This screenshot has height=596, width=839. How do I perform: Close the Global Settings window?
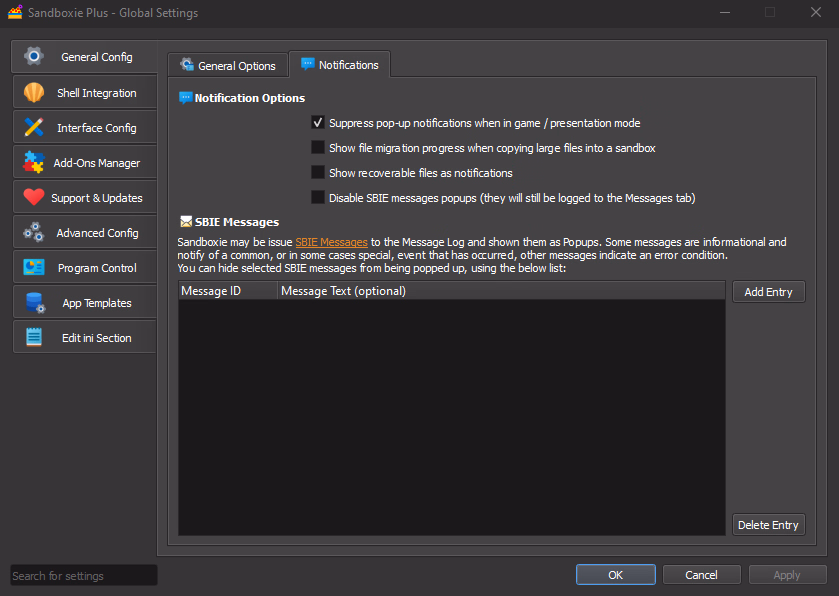tap(815, 12)
